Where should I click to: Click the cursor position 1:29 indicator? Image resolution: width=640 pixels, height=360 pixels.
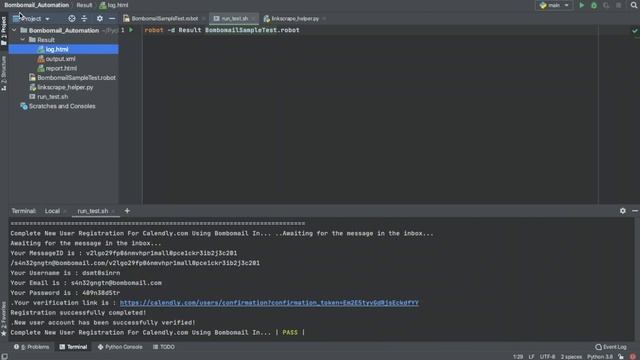click(x=518, y=357)
